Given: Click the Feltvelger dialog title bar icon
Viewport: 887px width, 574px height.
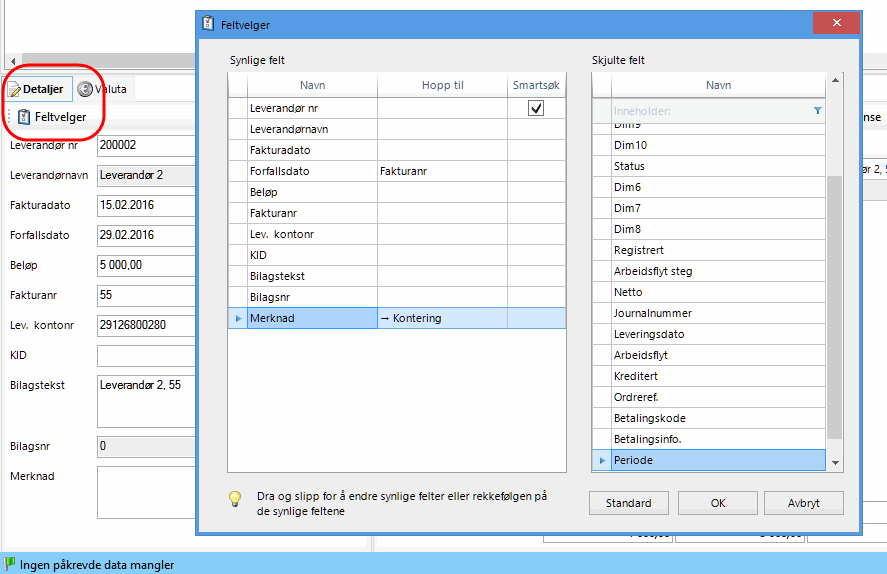Looking at the screenshot, I should (208, 24).
